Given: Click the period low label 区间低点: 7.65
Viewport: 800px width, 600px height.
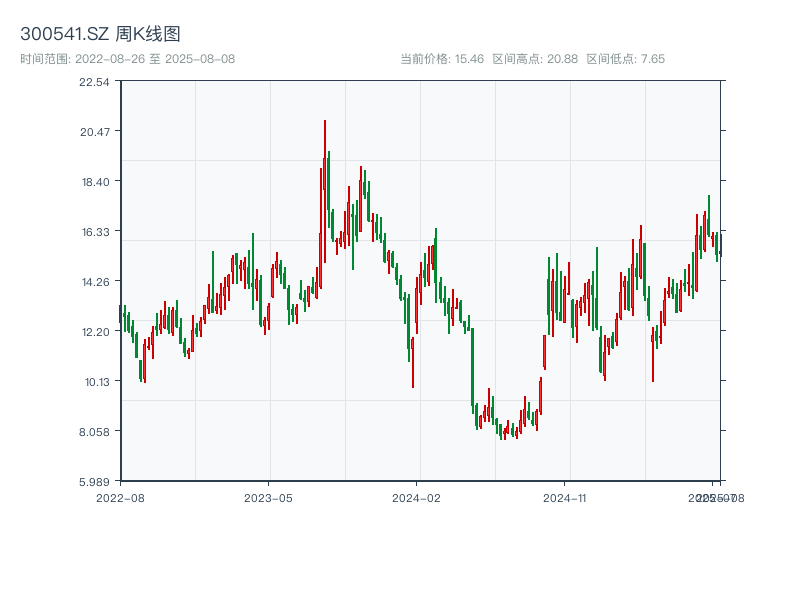Looking at the screenshot, I should (626, 59).
